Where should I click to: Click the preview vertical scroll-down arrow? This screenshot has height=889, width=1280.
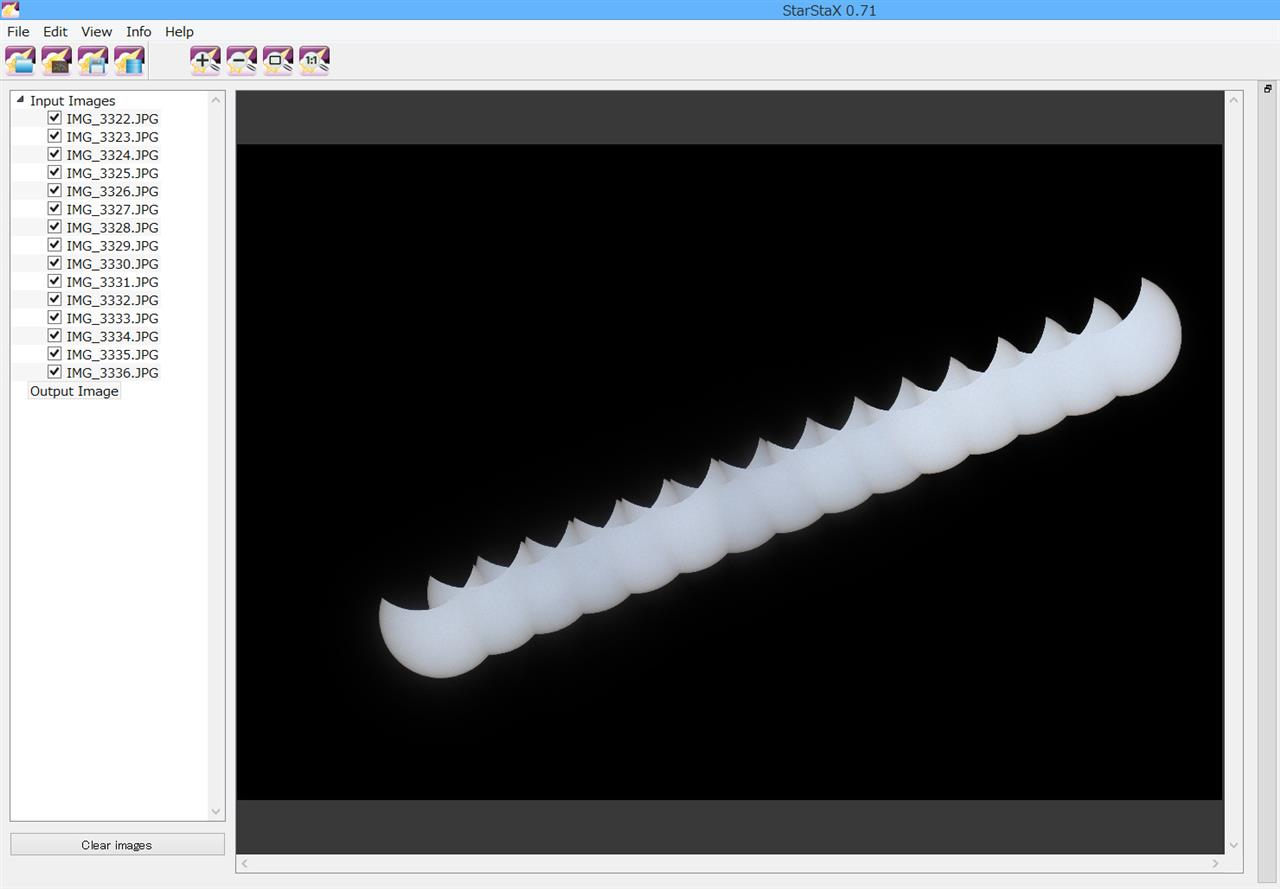[x=1234, y=845]
